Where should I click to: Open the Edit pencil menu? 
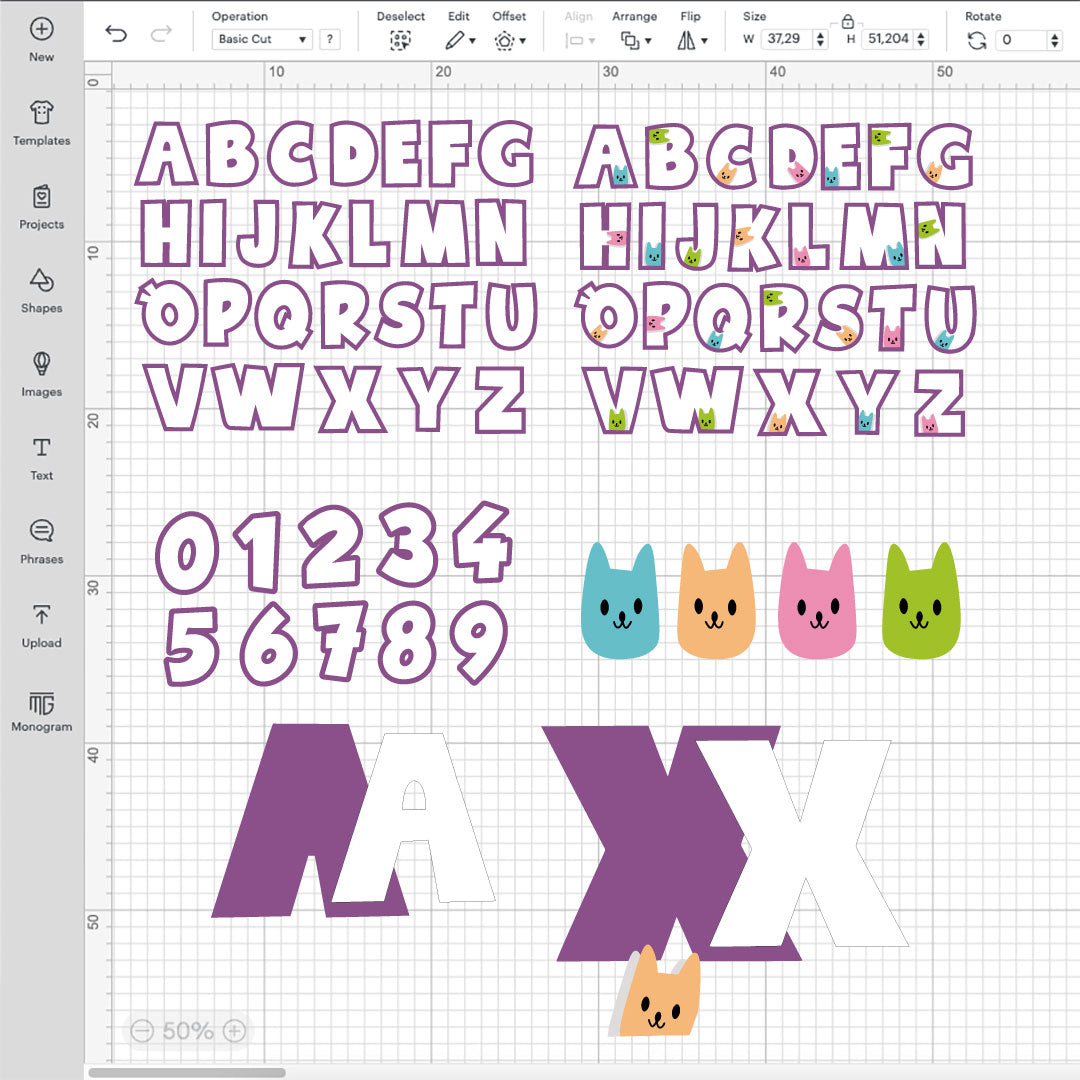tap(458, 38)
